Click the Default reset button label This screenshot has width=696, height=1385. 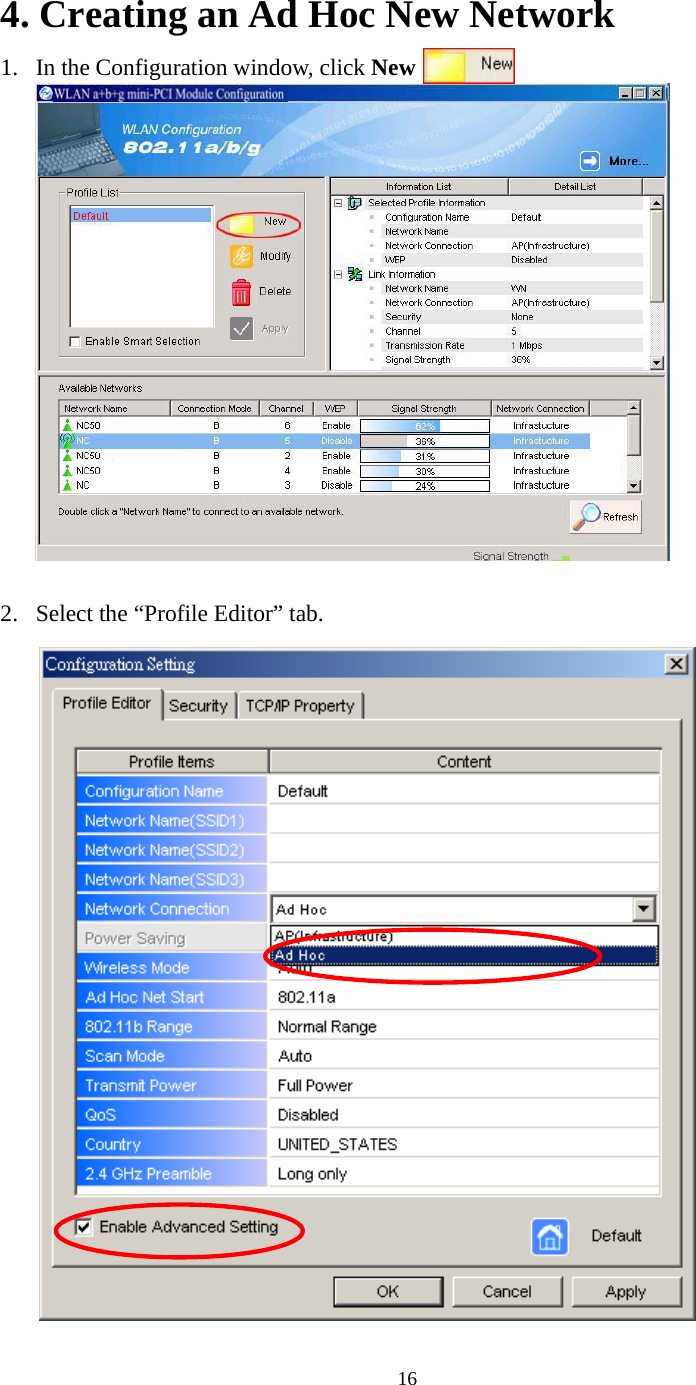(616, 1236)
